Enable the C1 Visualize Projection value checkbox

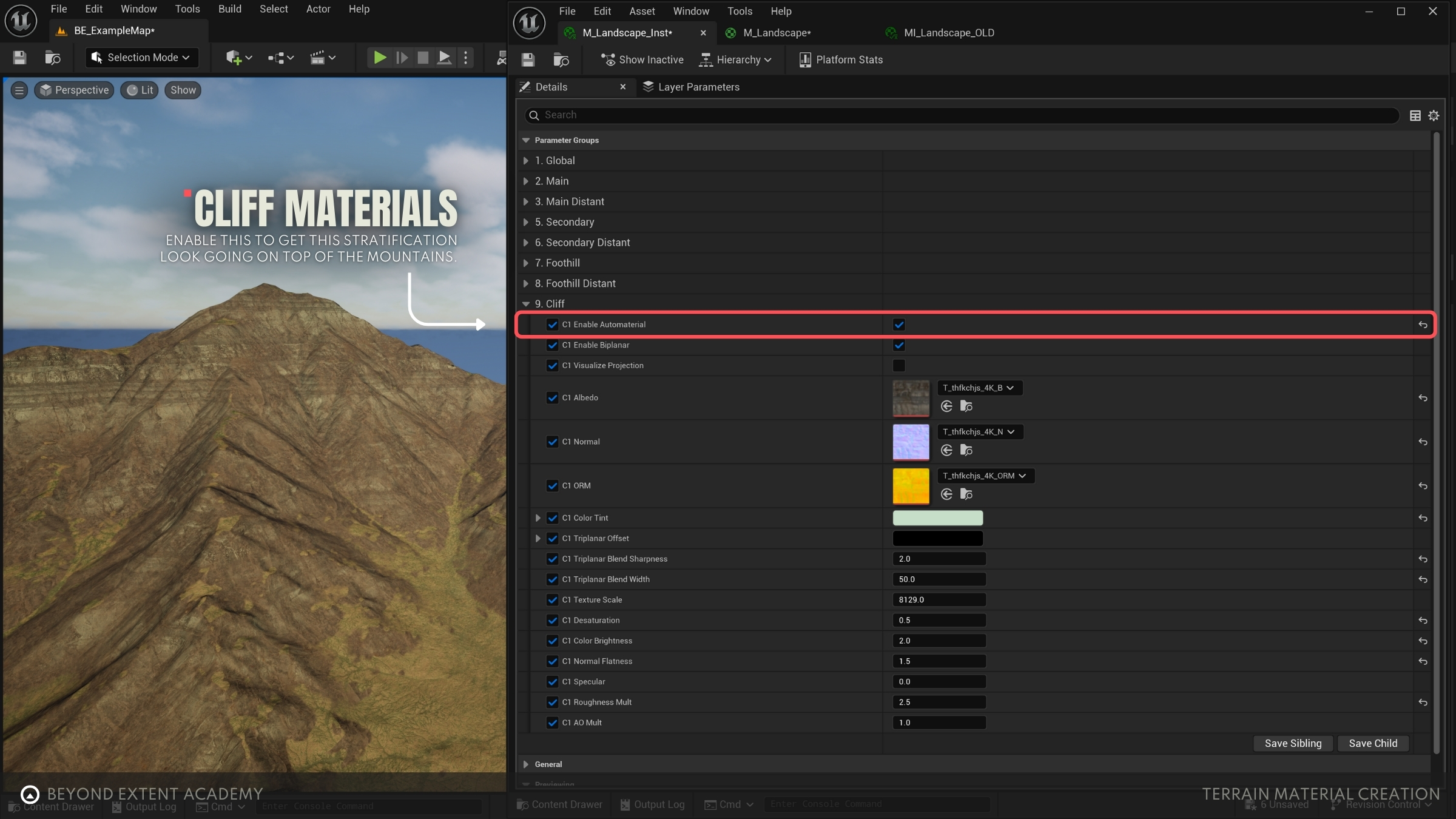coord(899,365)
